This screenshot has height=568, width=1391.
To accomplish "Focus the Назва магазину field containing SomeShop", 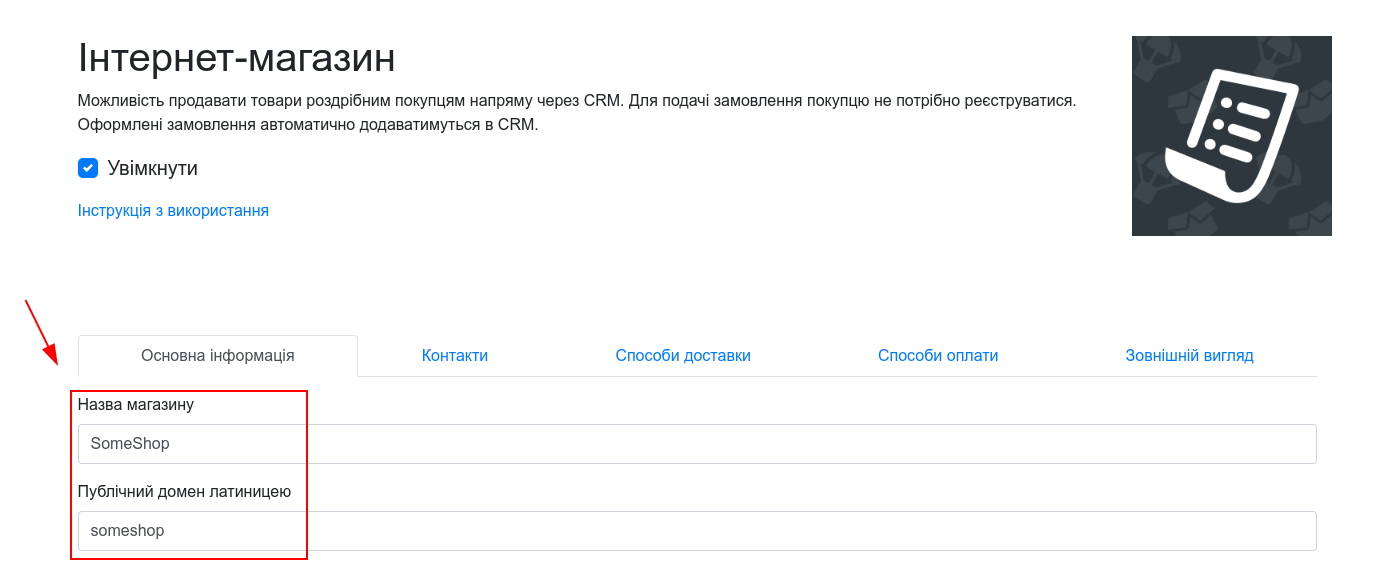I will click(697, 444).
